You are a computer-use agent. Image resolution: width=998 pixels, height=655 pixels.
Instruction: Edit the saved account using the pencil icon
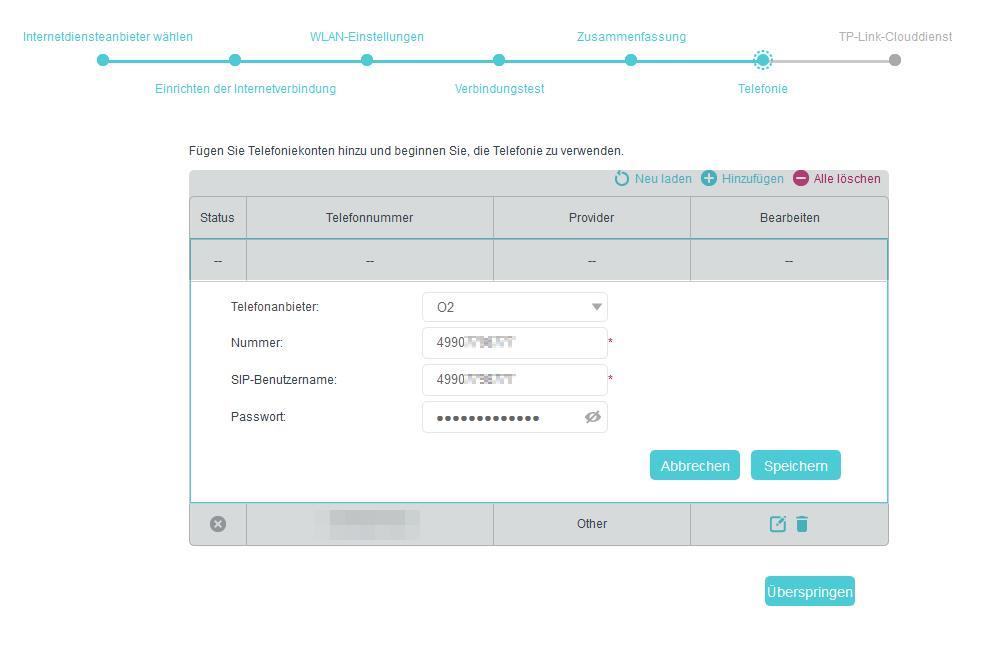(x=777, y=523)
